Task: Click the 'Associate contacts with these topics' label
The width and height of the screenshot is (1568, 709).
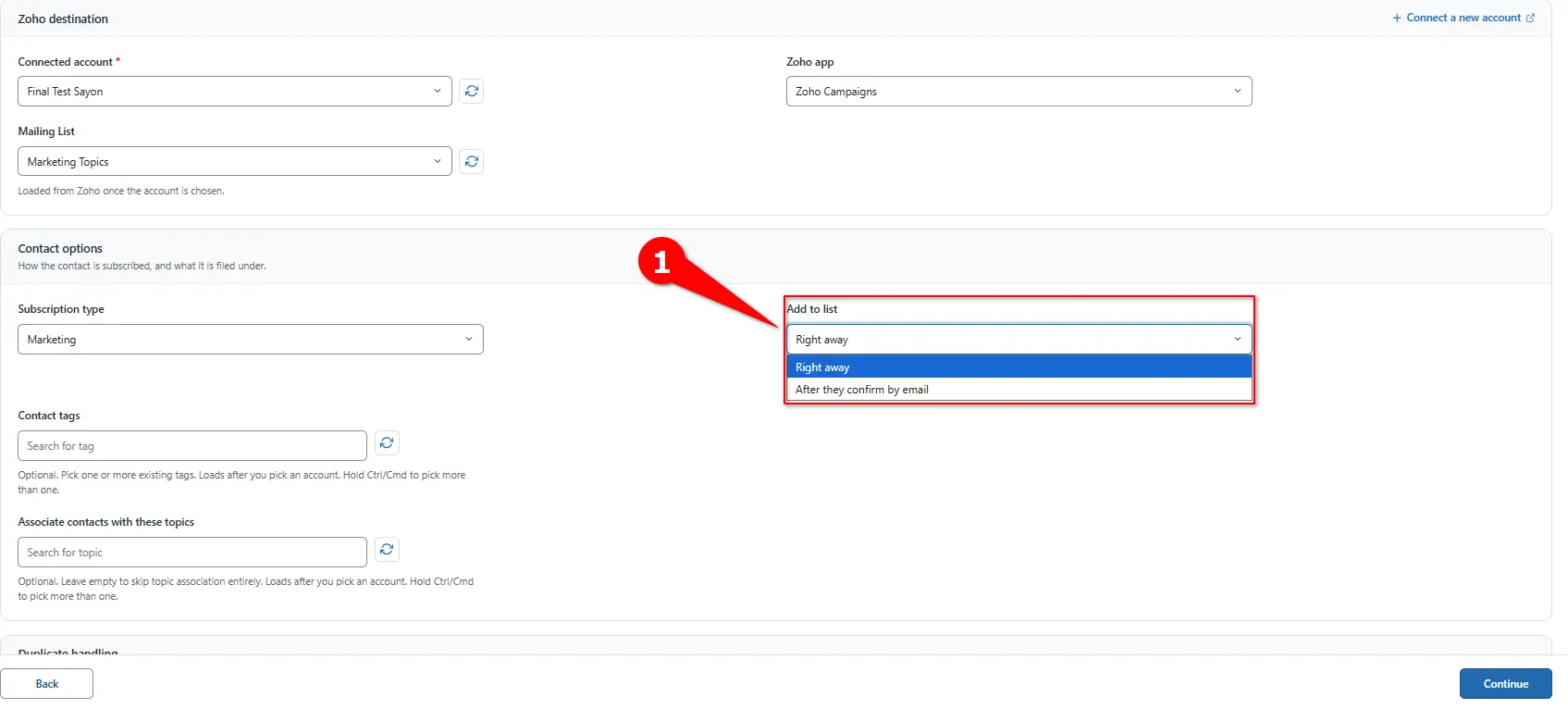Action: pos(106,522)
